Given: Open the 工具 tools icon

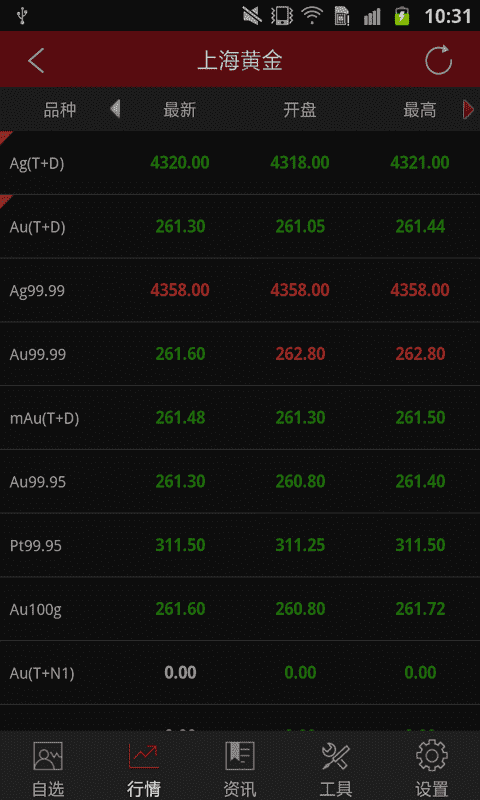Looking at the screenshot, I should click(336, 756).
